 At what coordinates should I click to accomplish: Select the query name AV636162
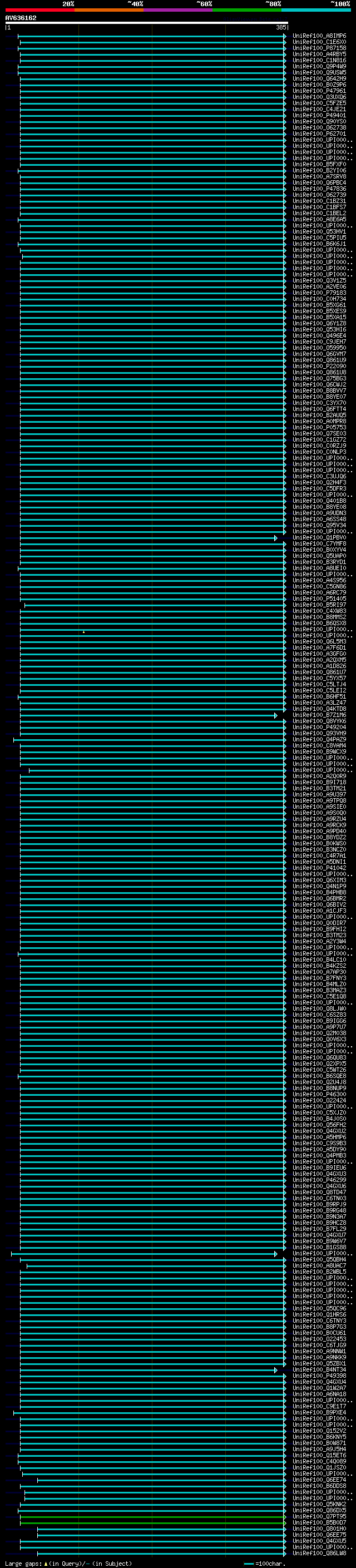(x=21, y=18)
